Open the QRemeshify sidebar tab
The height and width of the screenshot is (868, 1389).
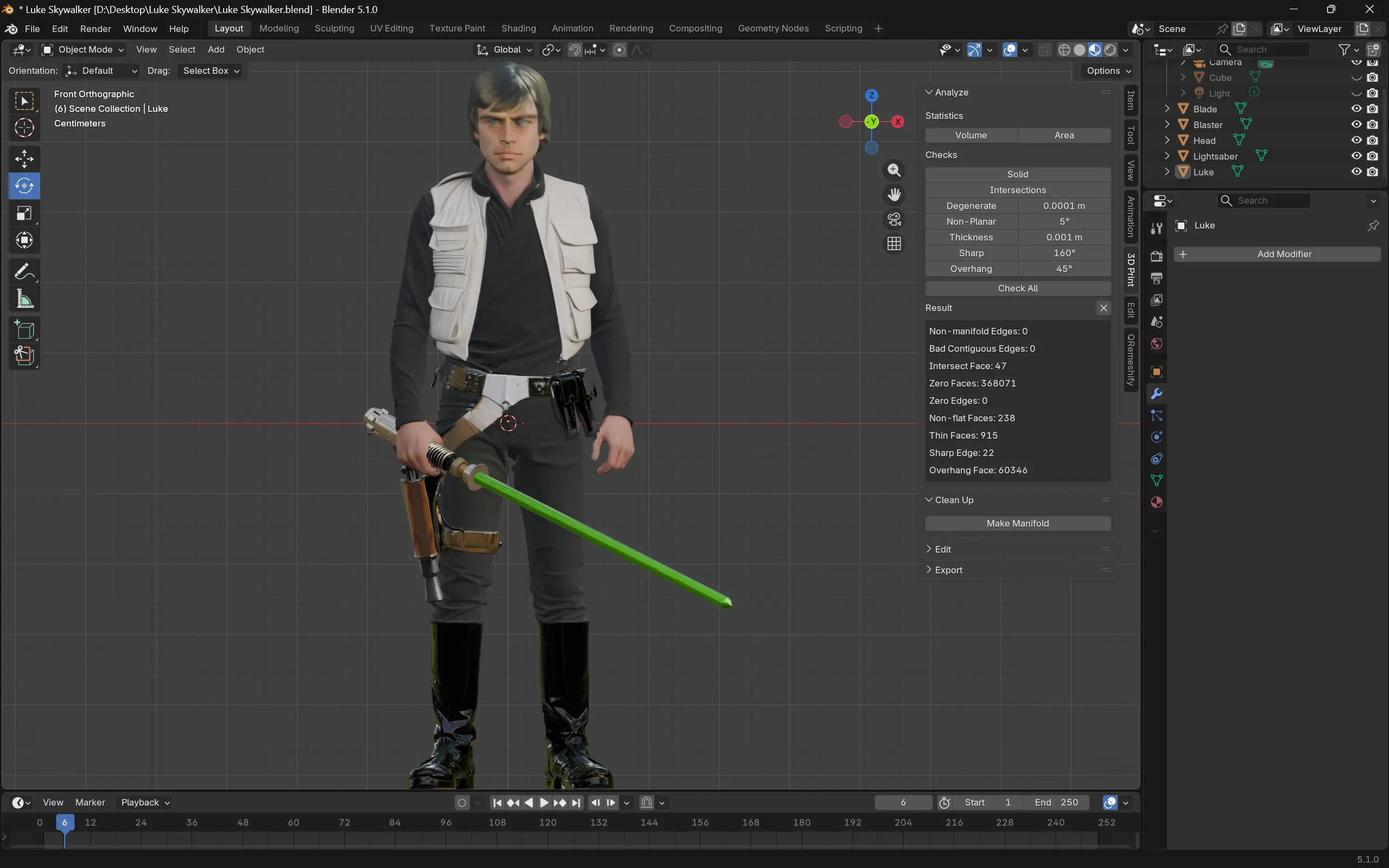coord(1131,359)
